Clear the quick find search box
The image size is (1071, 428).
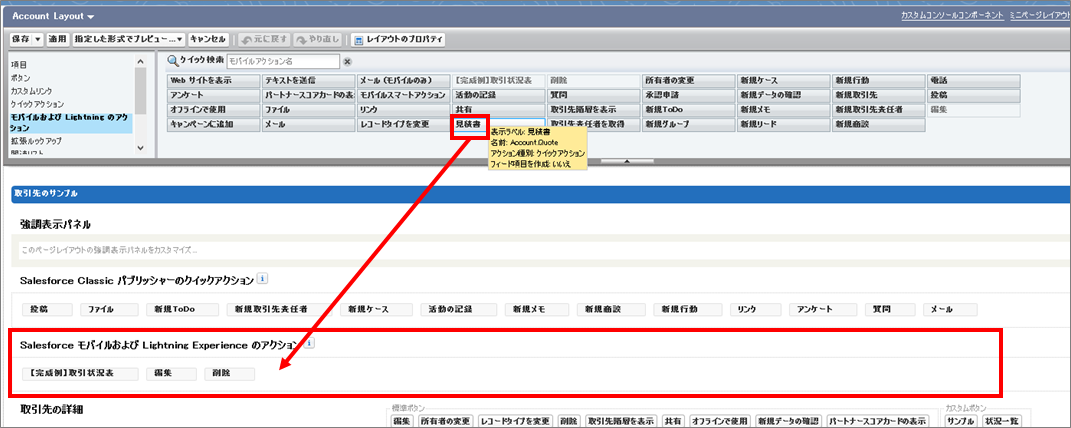pyautogui.click(x=348, y=61)
